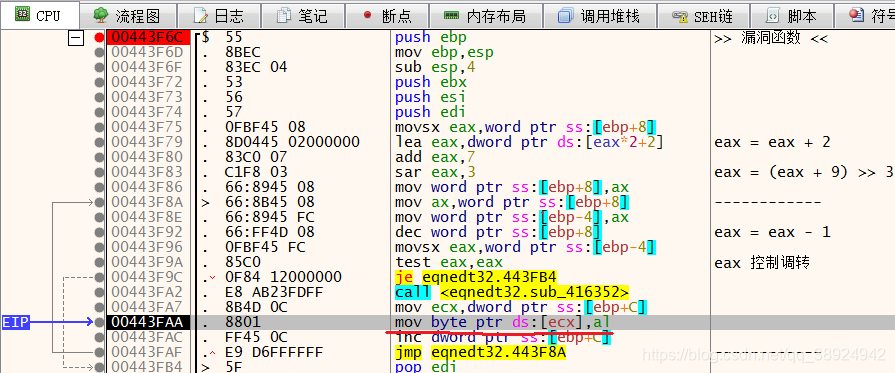Select address 00443FAC
Screen dimensions: 895x373
point(148,337)
